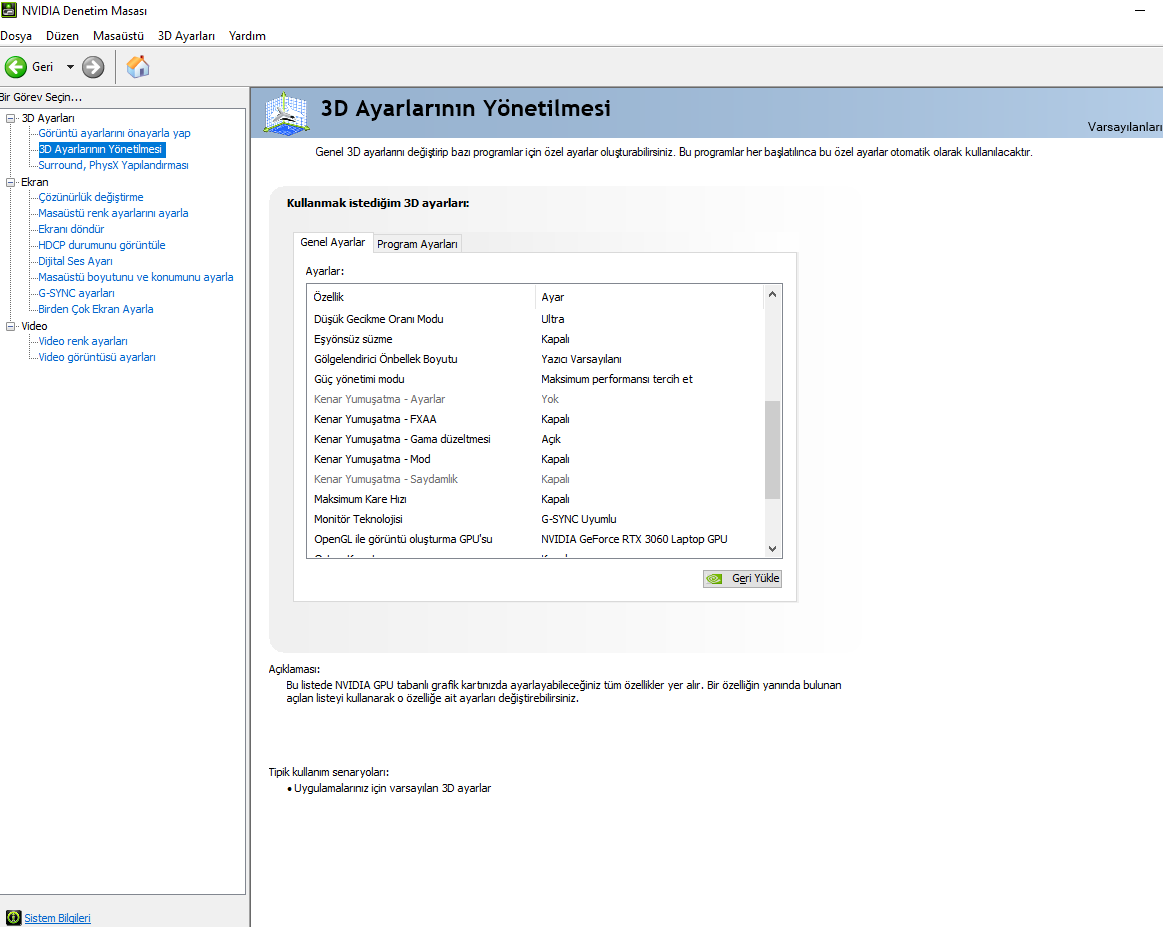Screen dimensions: 1163x927
Task: Click the Forward arrow icon
Action: pos(93,67)
